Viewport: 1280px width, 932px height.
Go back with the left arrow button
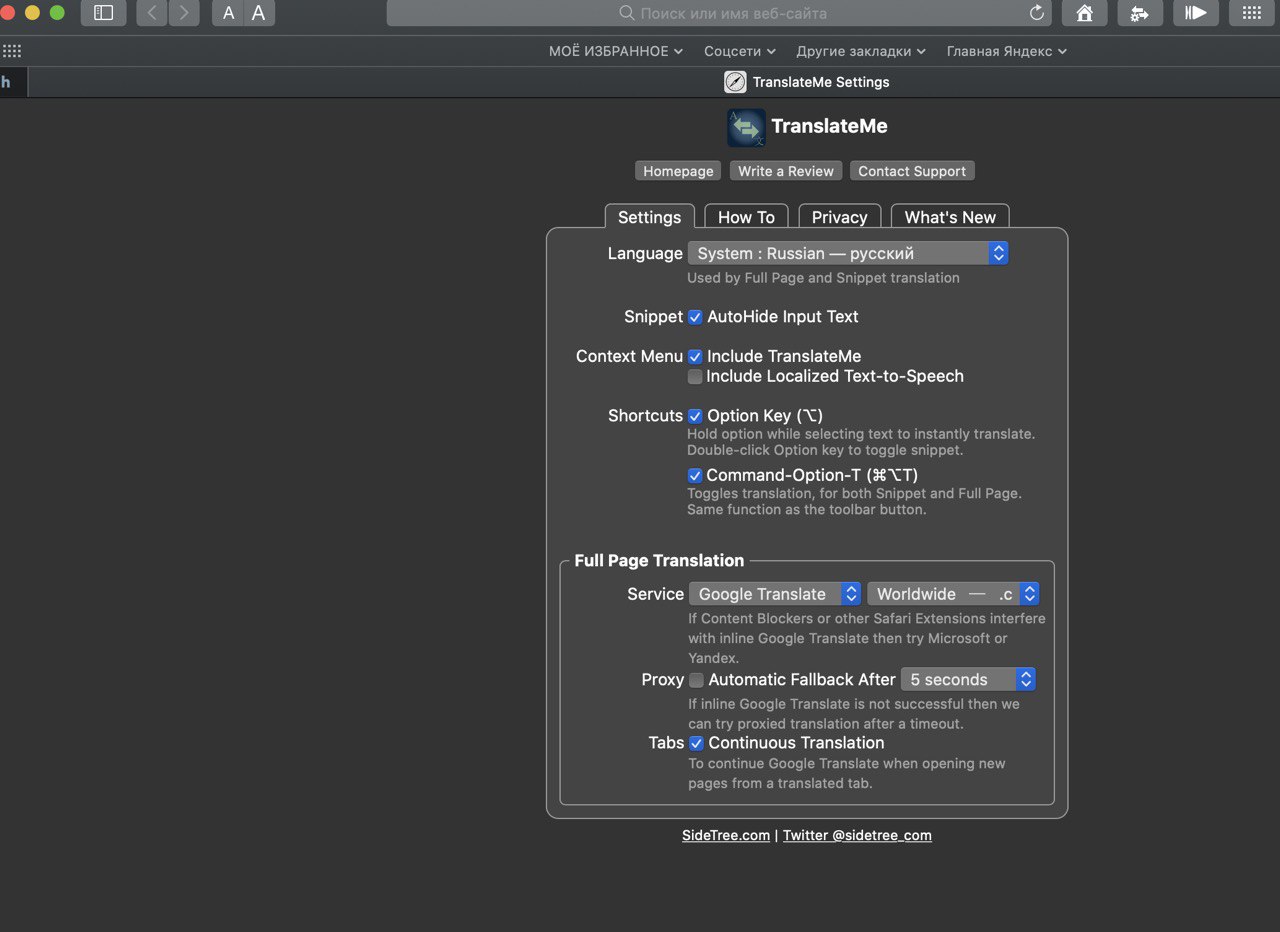[x=151, y=13]
